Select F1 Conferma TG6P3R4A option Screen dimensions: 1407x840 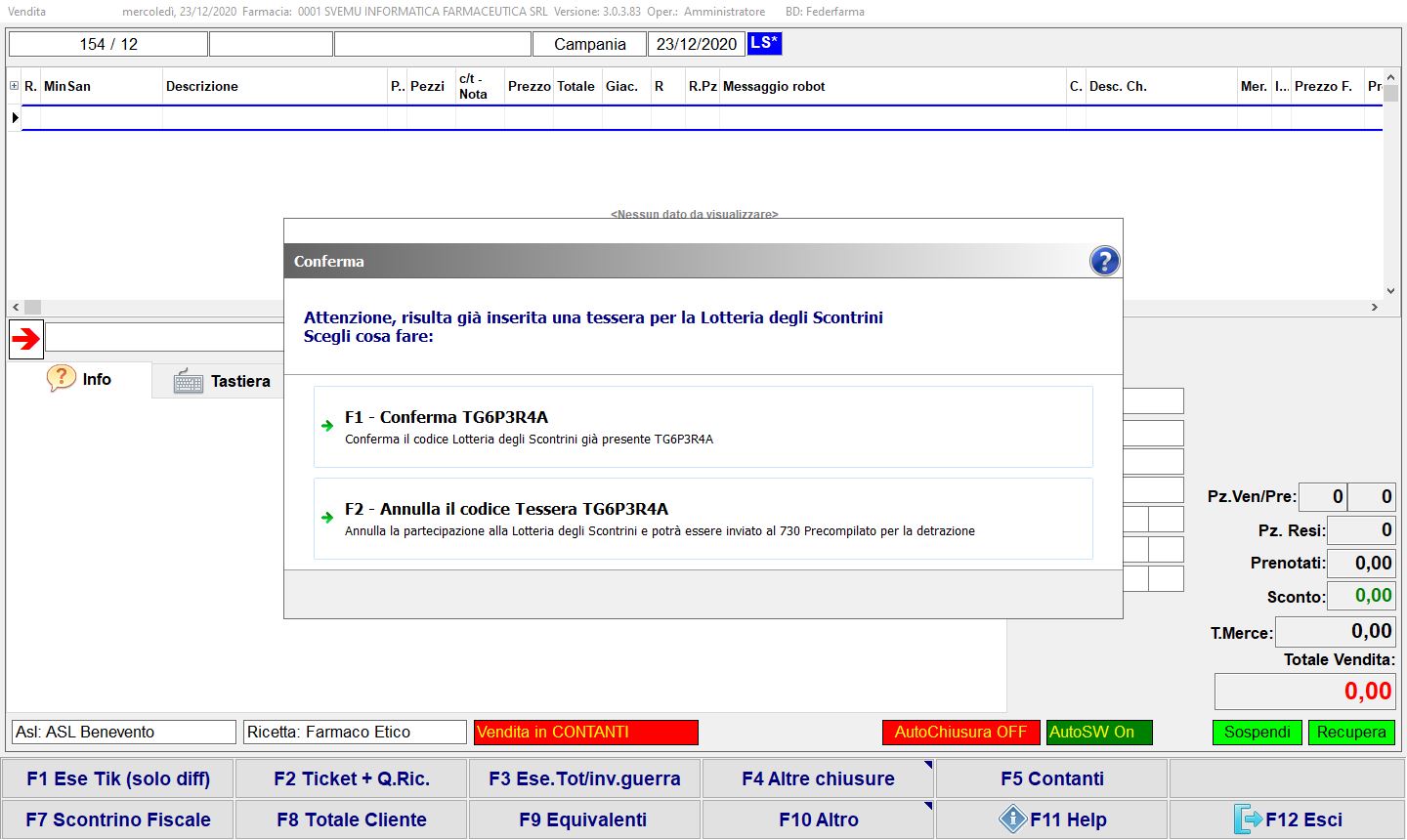[x=703, y=427]
